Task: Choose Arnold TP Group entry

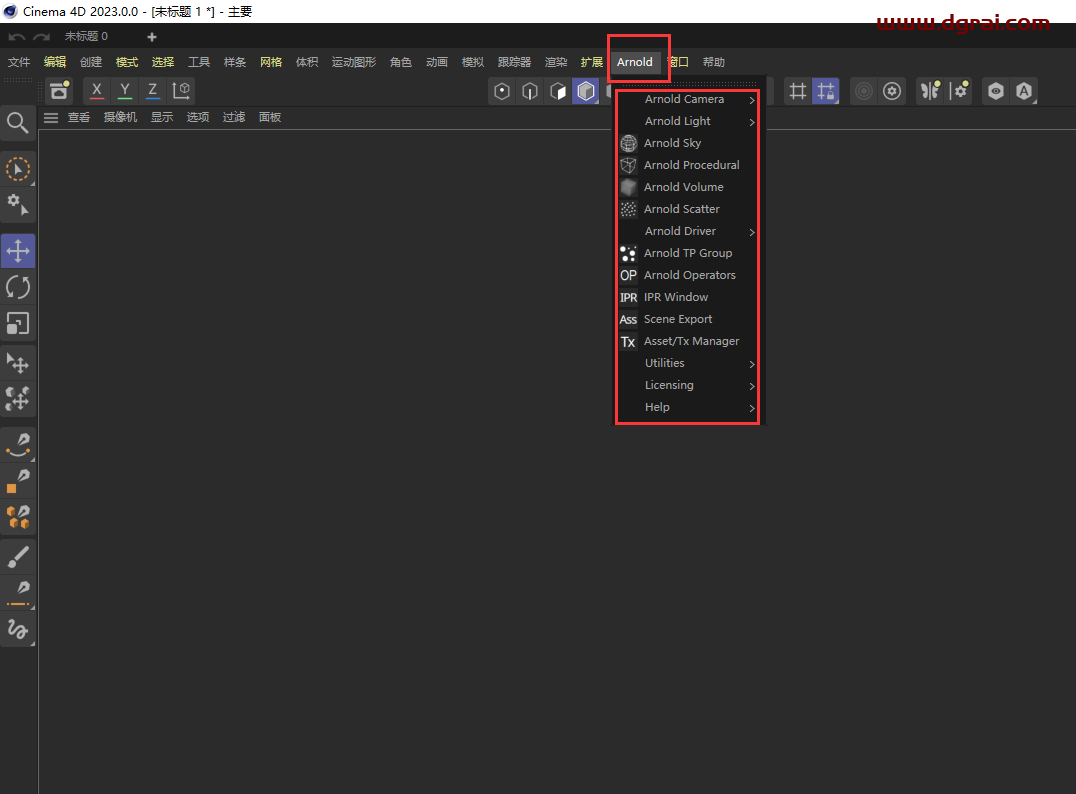Action: pos(688,253)
